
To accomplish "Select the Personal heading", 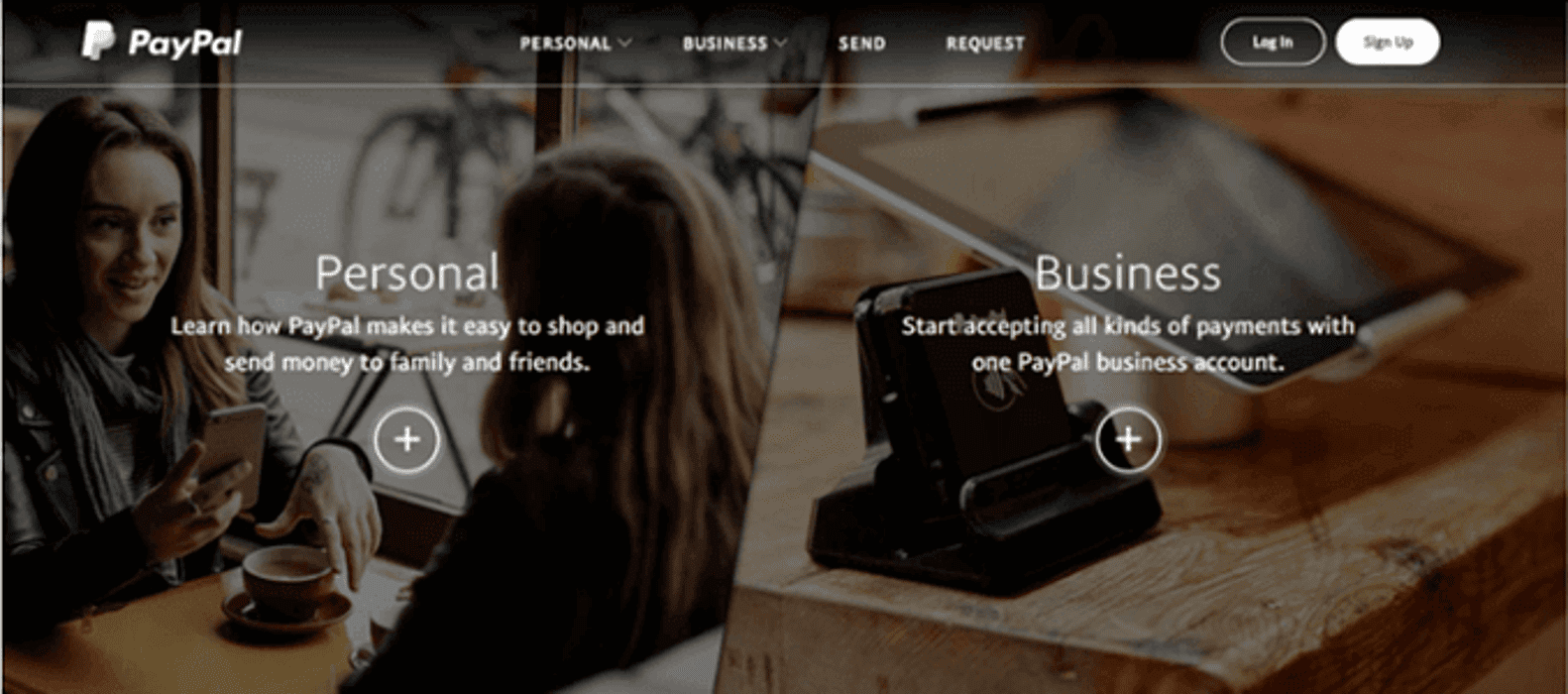I will tap(407, 273).
